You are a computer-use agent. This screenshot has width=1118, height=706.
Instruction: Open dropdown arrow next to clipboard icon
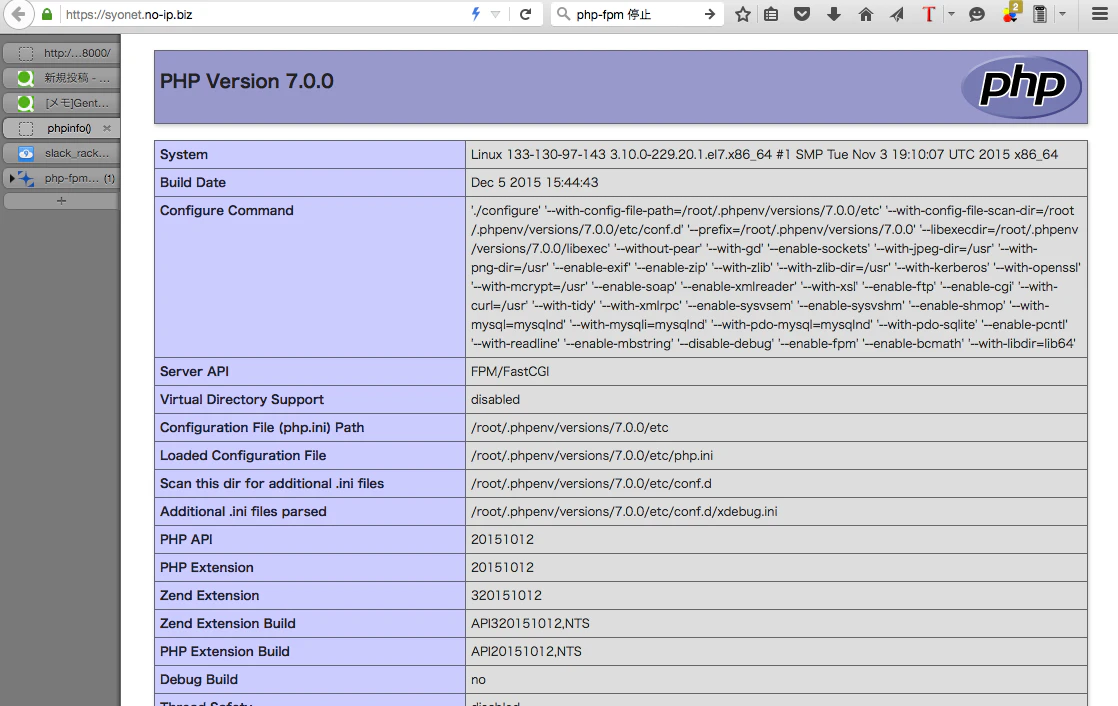pos(1062,14)
